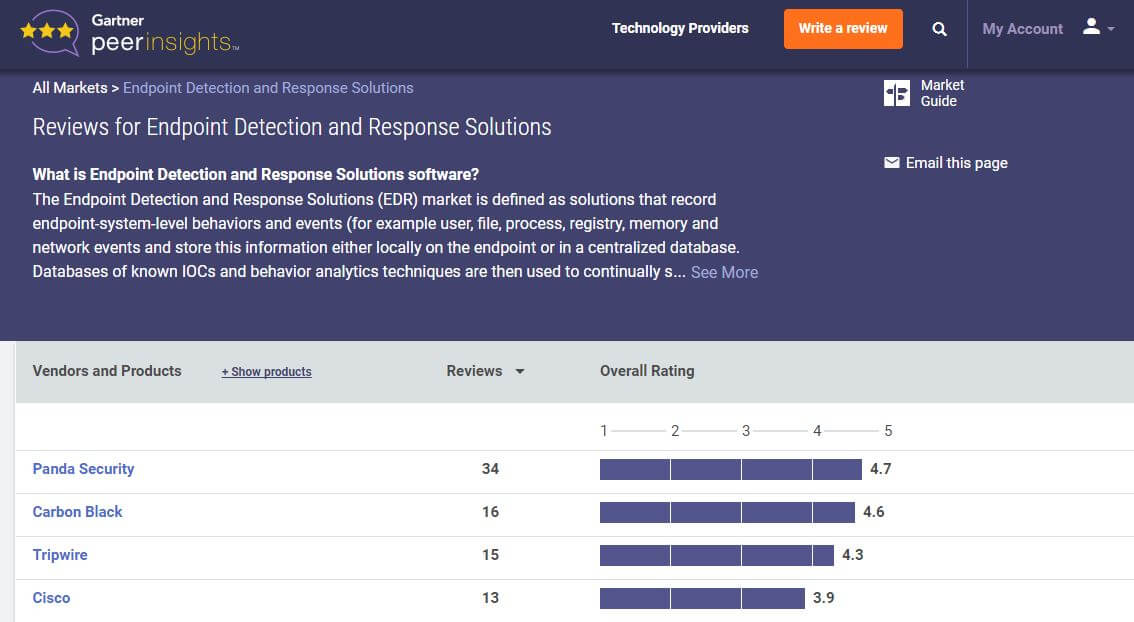Image resolution: width=1134 pixels, height=622 pixels.
Task: Go to All Markets breadcrumb
Action: (69, 88)
